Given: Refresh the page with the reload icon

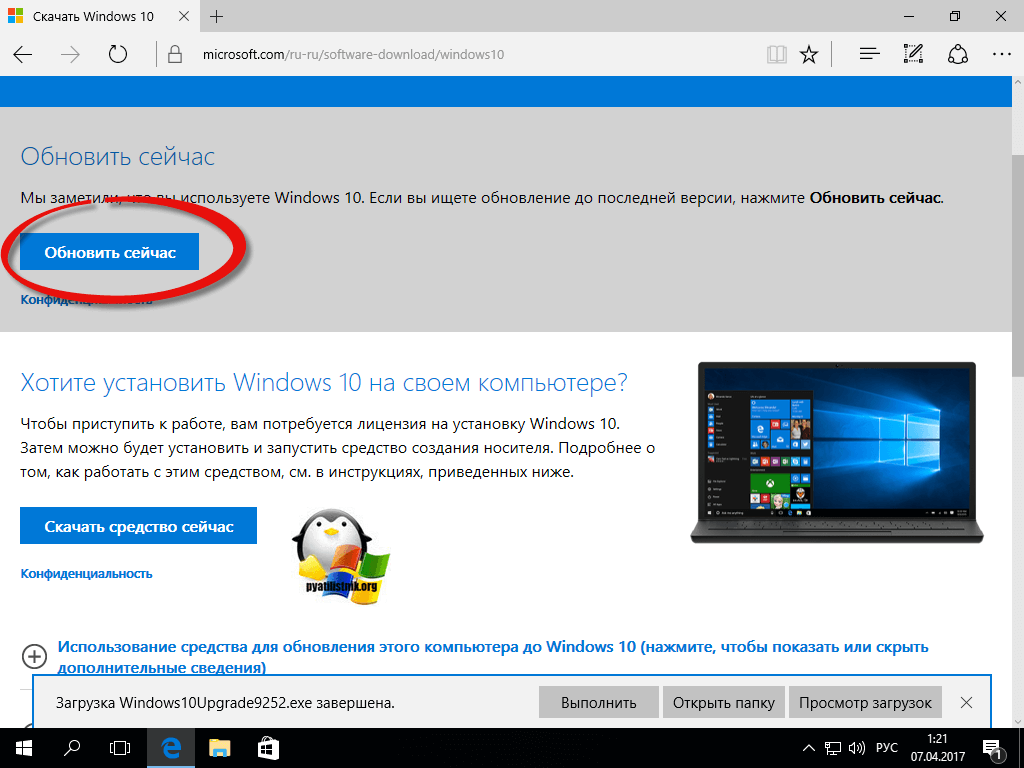Looking at the screenshot, I should pos(118,54).
